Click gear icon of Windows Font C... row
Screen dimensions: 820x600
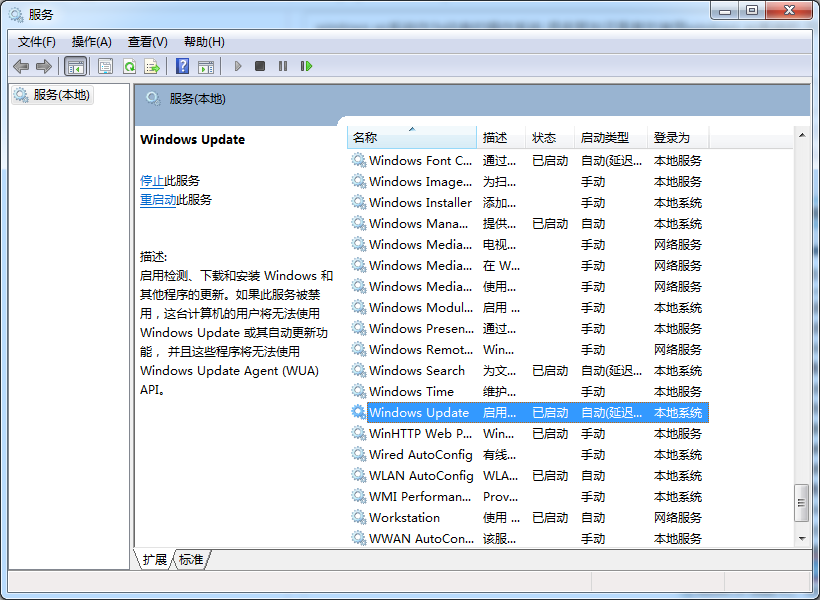358,160
